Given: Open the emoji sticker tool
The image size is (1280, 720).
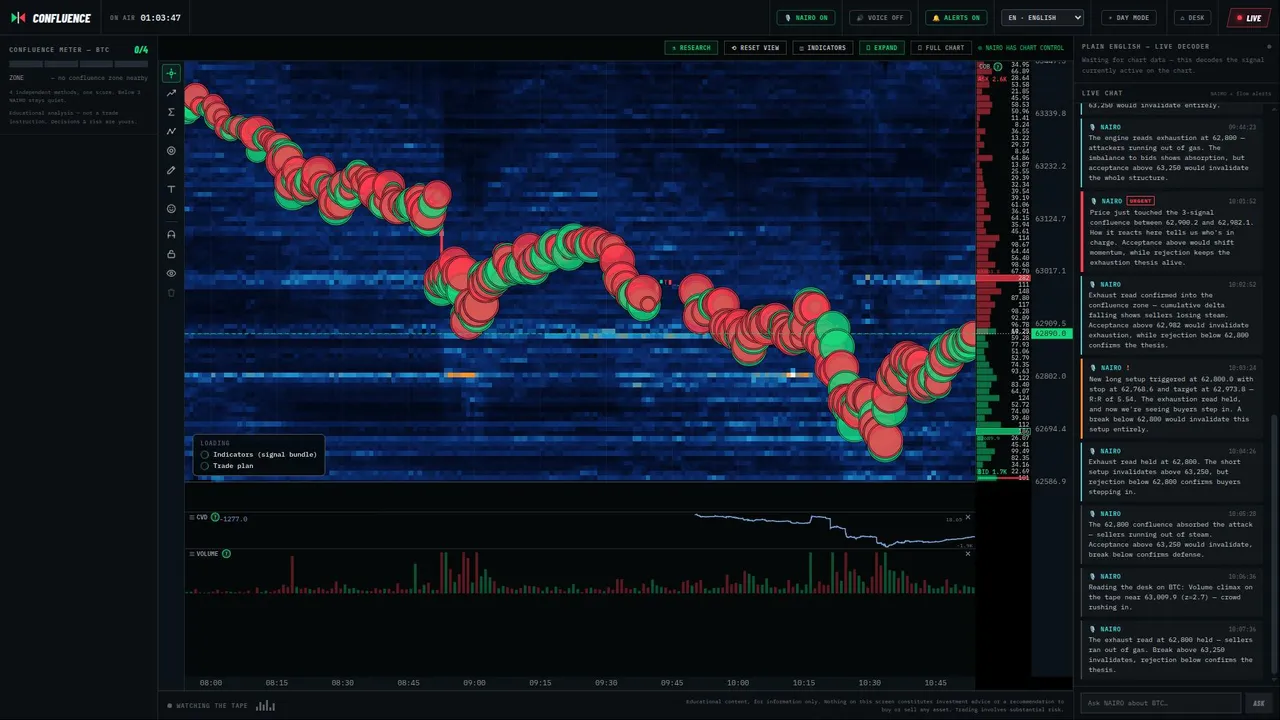Looking at the screenshot, I should (x=171, y=209).
